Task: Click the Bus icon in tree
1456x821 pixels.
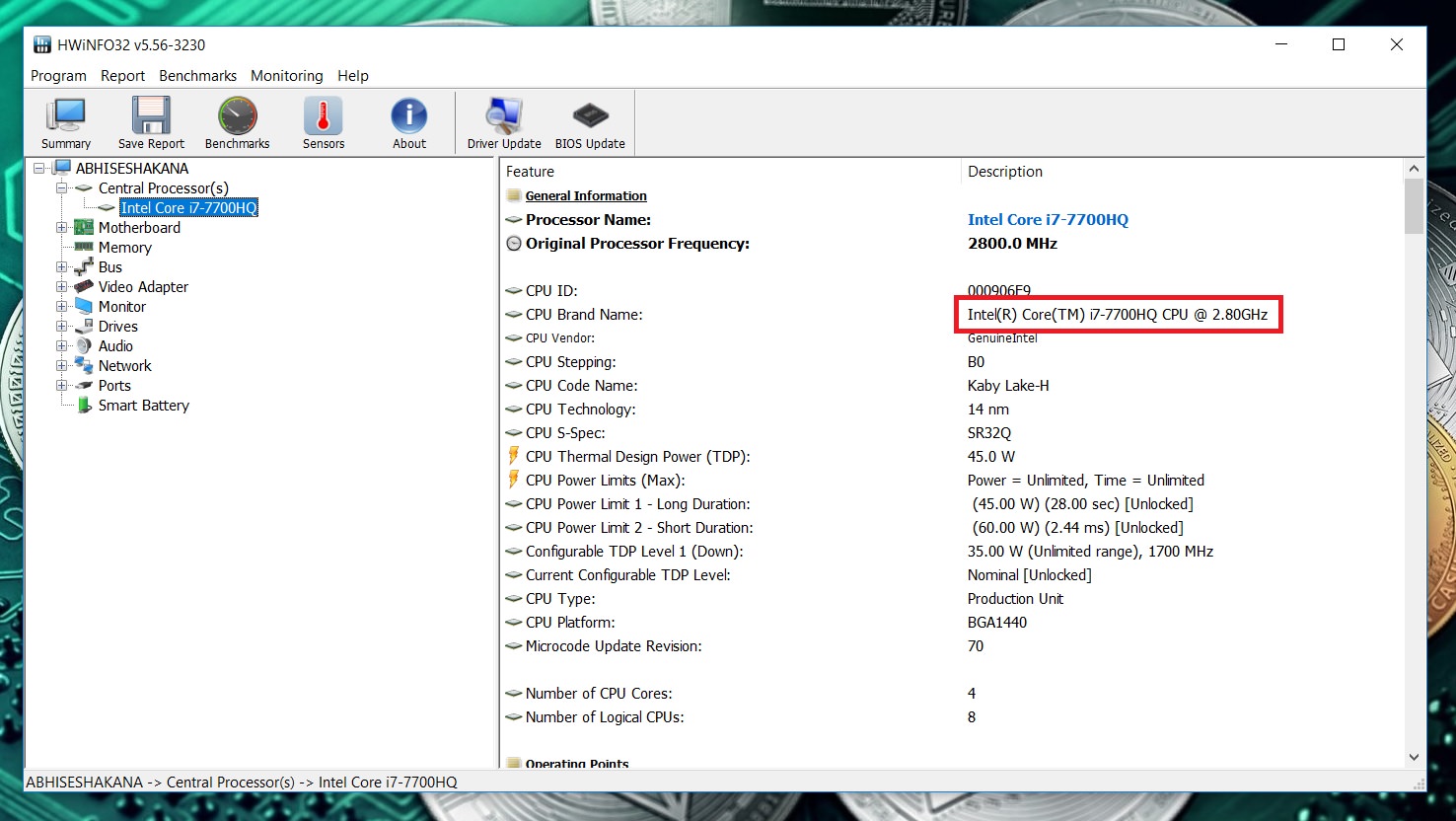Action: [x=84, y=266]
